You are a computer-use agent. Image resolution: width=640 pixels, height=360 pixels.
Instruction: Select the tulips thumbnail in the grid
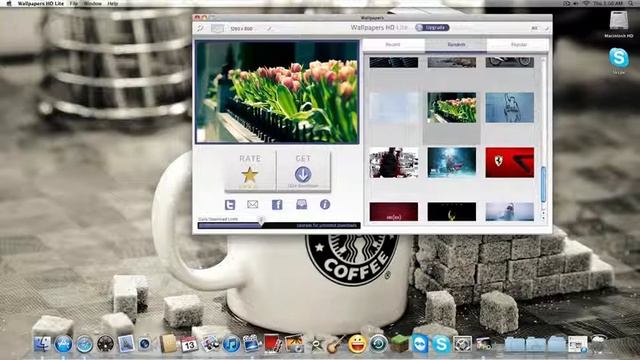[x=451, y=108]
